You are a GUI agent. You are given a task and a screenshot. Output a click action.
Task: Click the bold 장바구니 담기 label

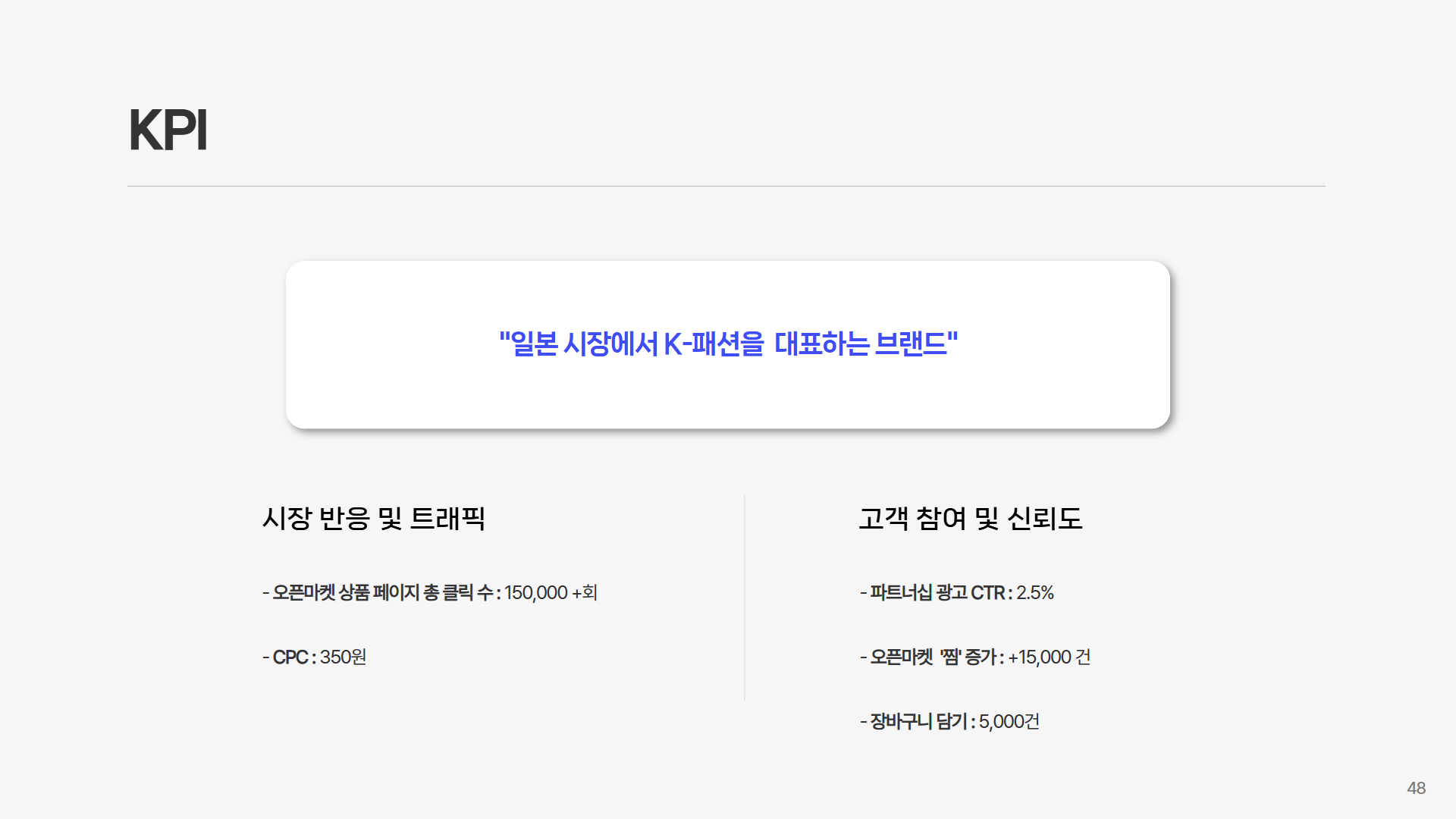click(918, 722)
